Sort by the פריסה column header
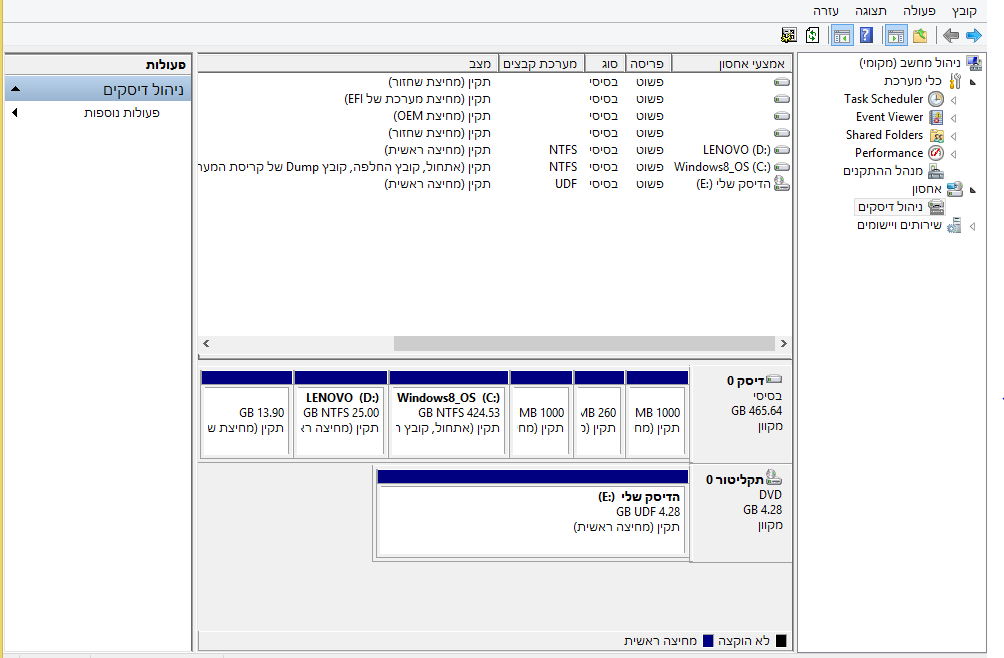 pyautogui.click(x=647, y=63)
